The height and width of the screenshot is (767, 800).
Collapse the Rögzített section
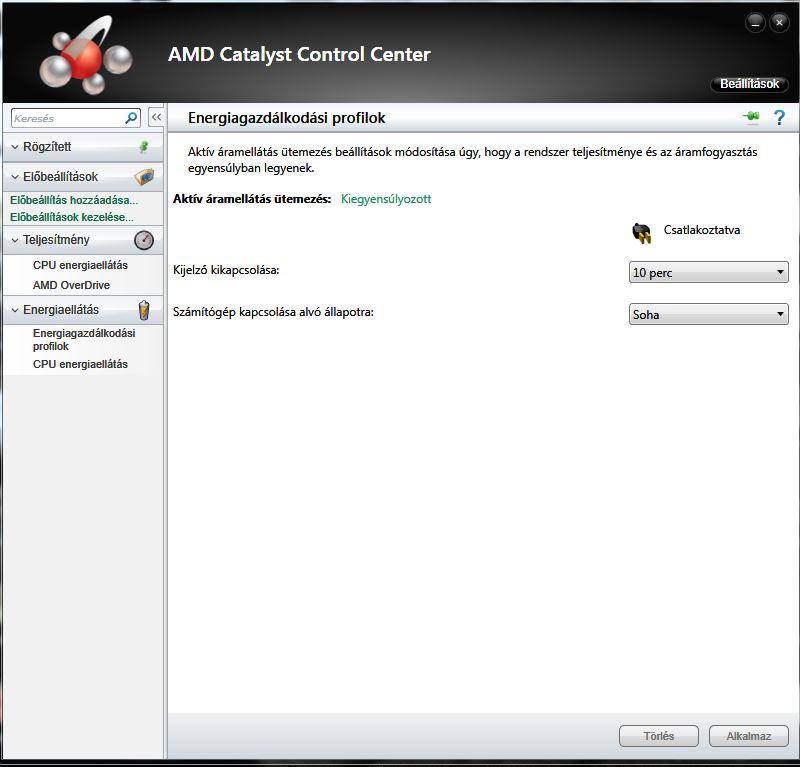point(15,147)
